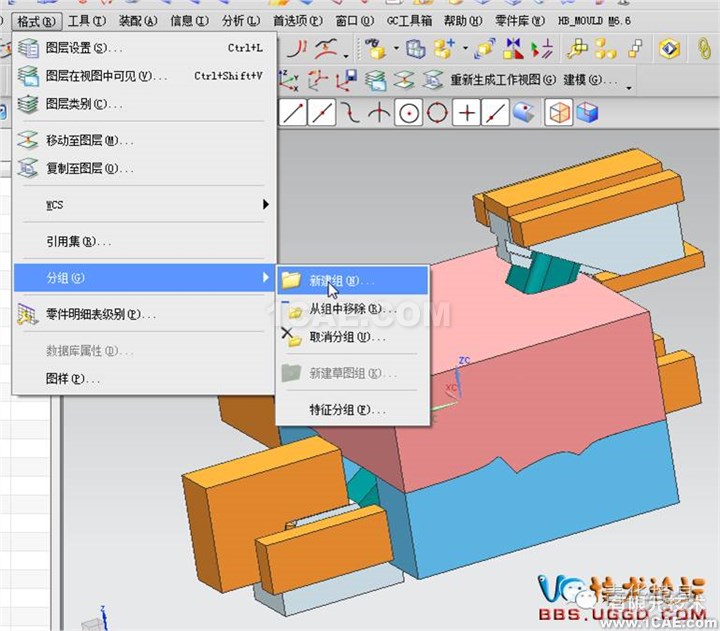Viewport: 720px width, 631px height.
Task: Toggle end point snap
Action: point(293,113)
